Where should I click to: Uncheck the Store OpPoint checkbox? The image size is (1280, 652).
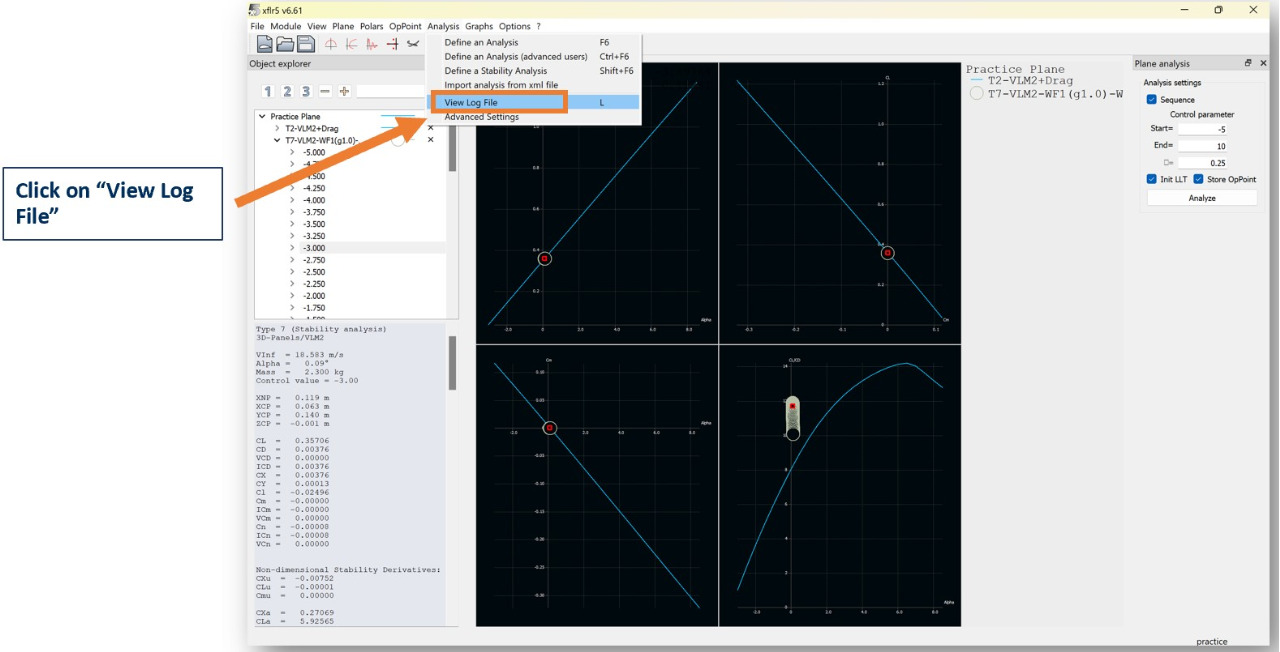click(x=1199, y=179)
